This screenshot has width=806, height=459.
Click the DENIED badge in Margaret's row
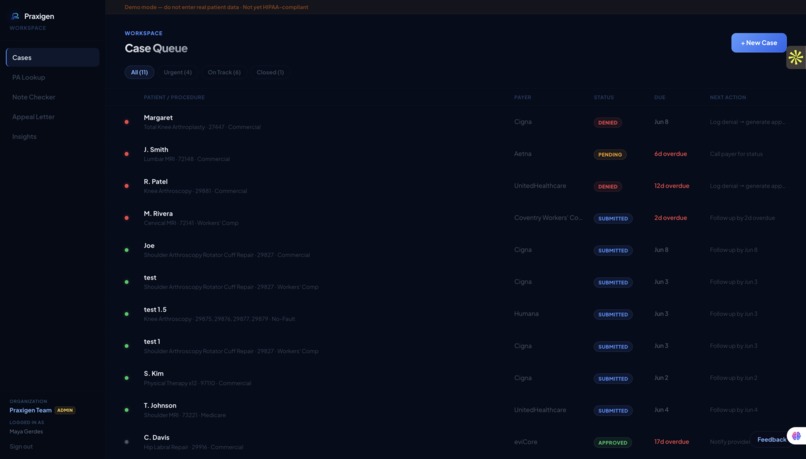pyautogui.click(x=608, y=123)
